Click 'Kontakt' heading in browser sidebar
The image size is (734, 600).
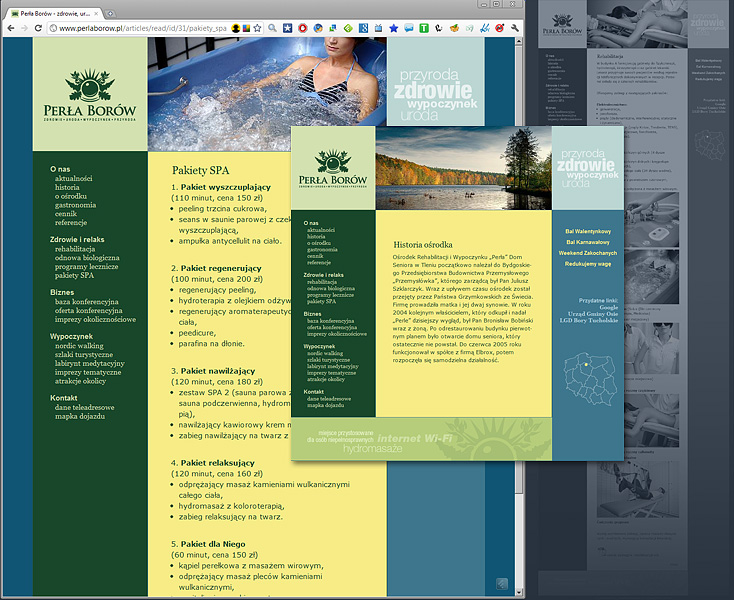point(63,398)
